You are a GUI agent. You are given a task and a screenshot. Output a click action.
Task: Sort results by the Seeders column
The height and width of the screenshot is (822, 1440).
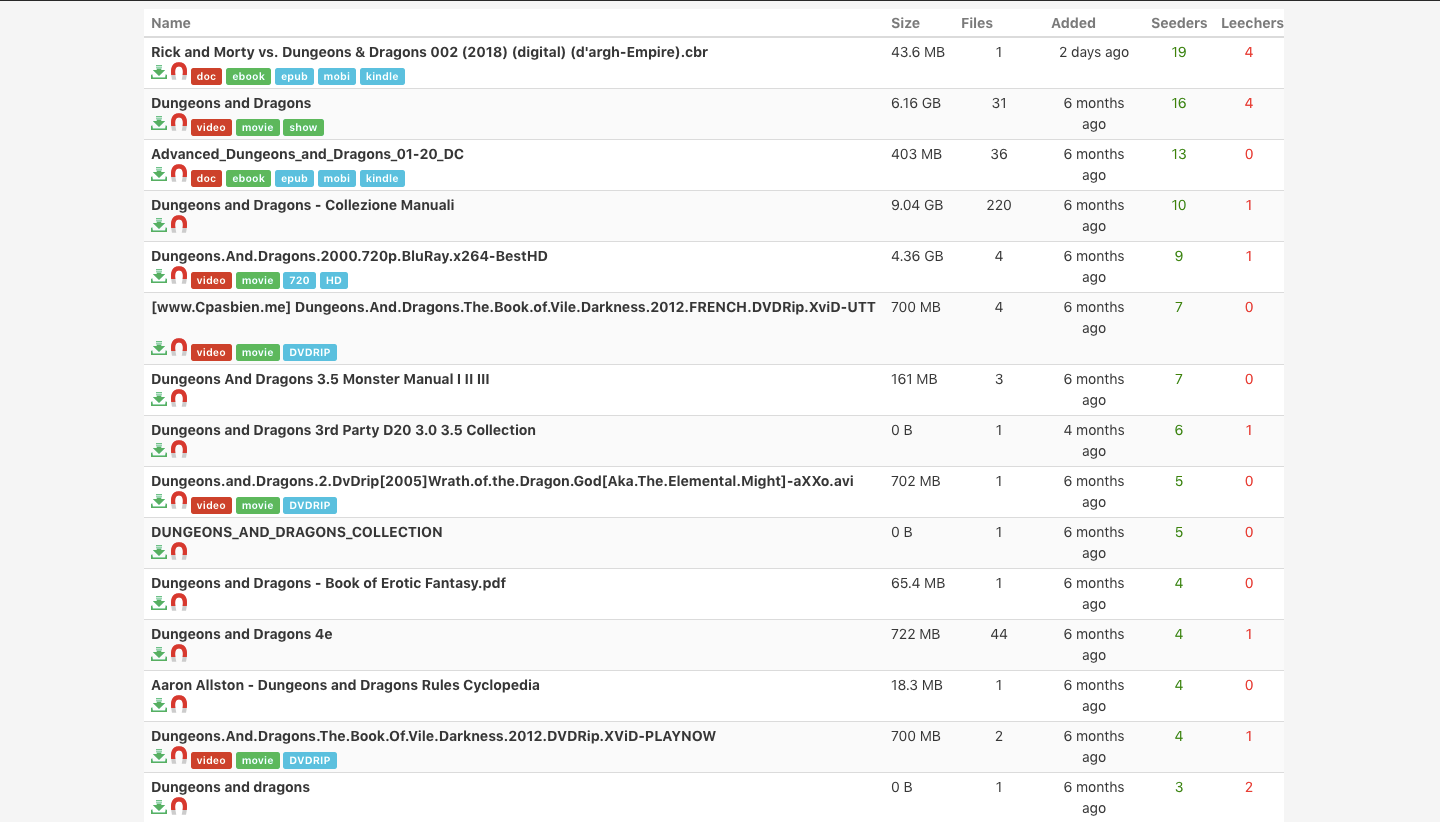point(1178,22)
